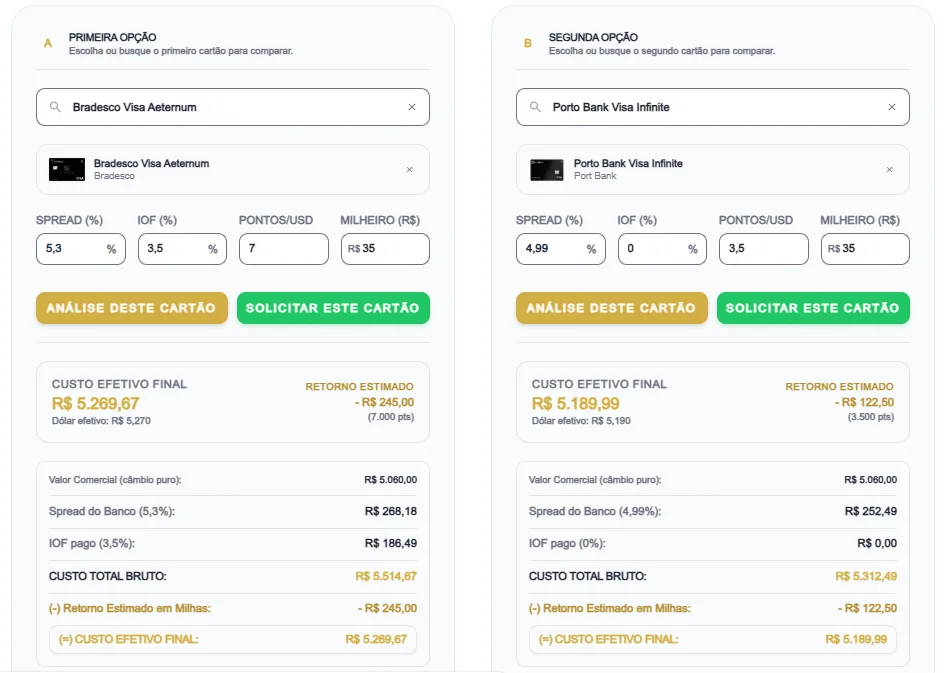Open Análise Deste Cartão for Porto Bank
This screenshot has width=947, height=673.
(x=612, y=308)
